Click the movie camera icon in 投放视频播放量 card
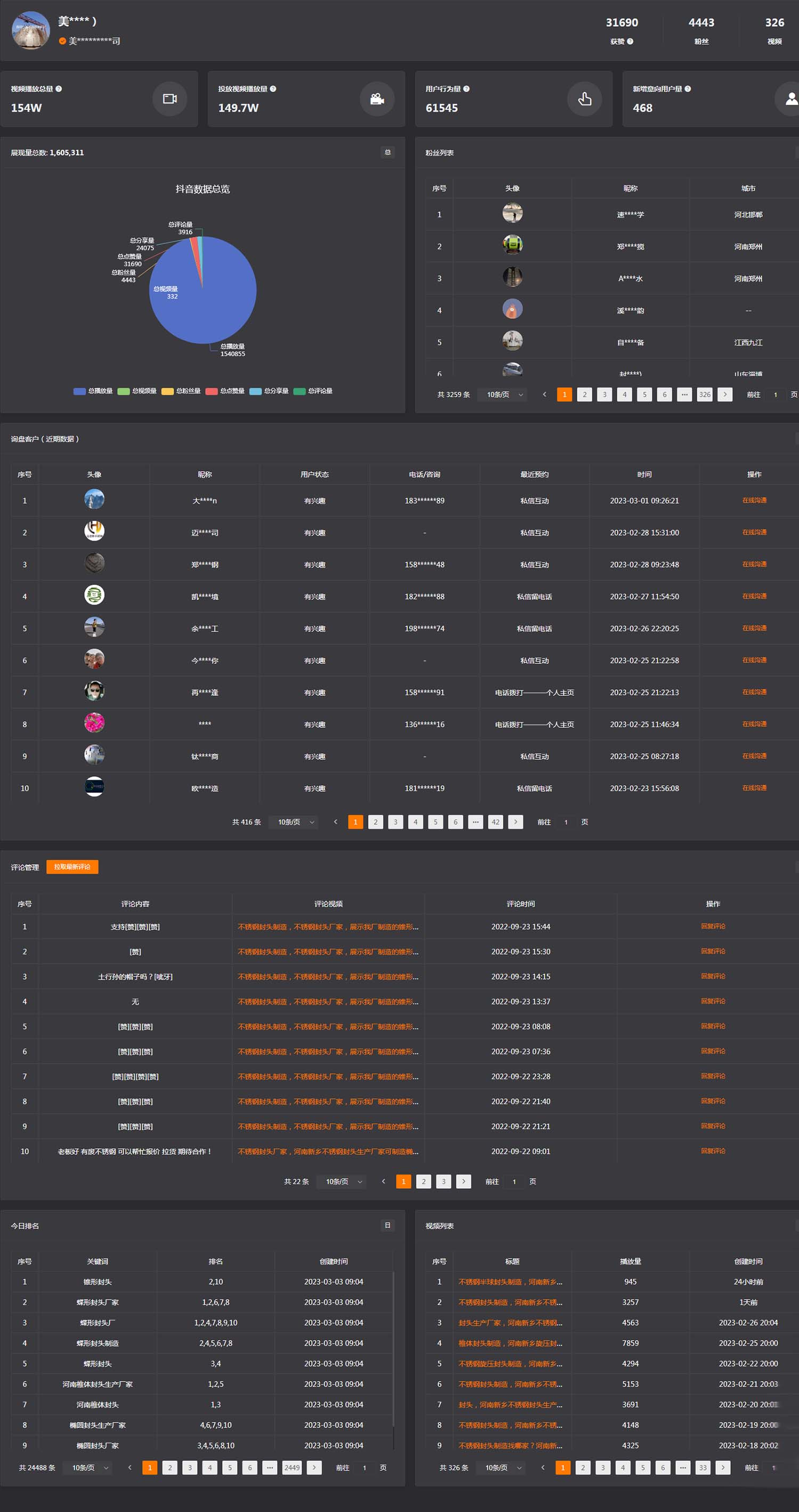This screenshot has width=799, height=1512. (377, 98)
